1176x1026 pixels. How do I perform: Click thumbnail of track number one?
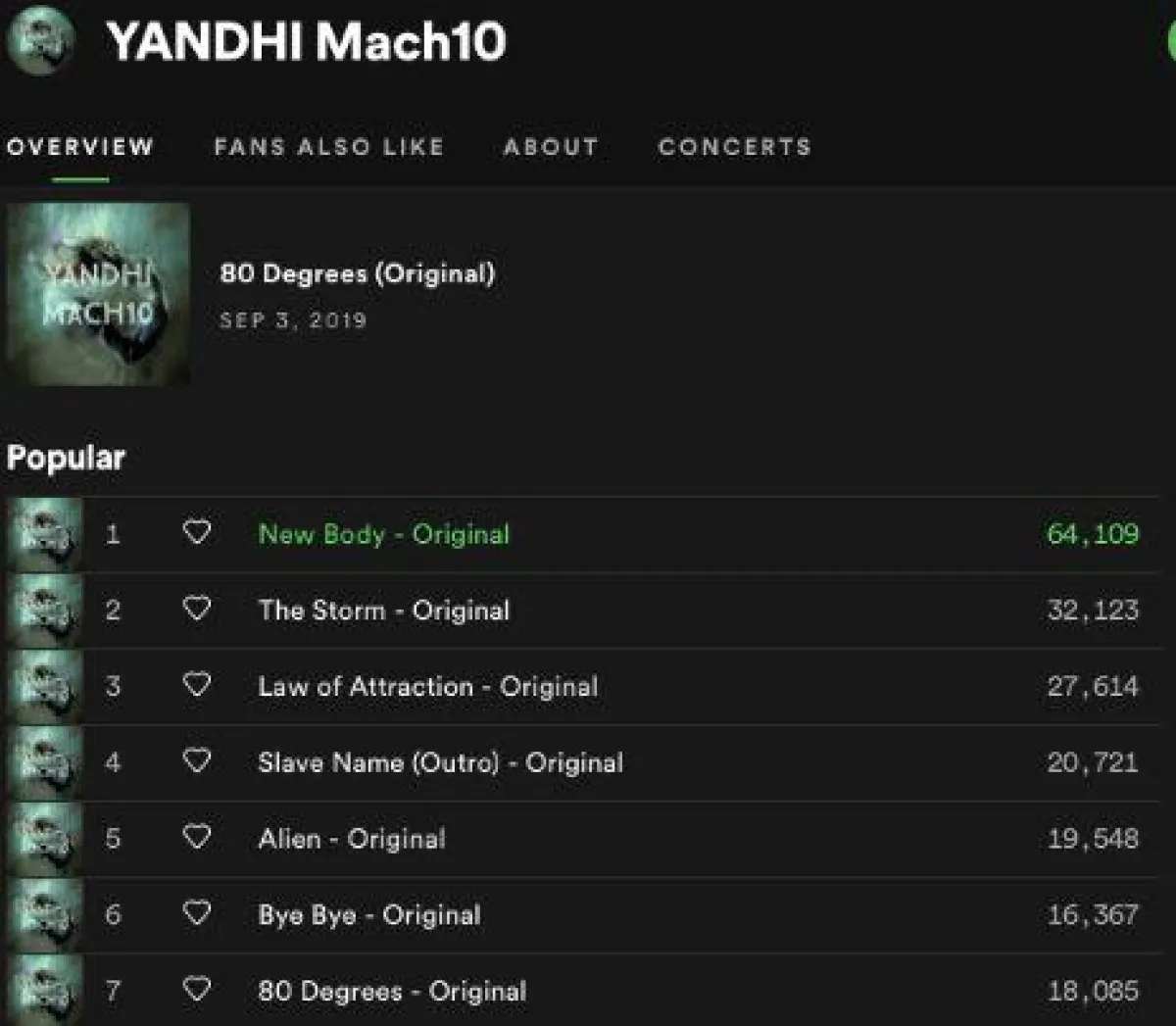coord(45,534)
